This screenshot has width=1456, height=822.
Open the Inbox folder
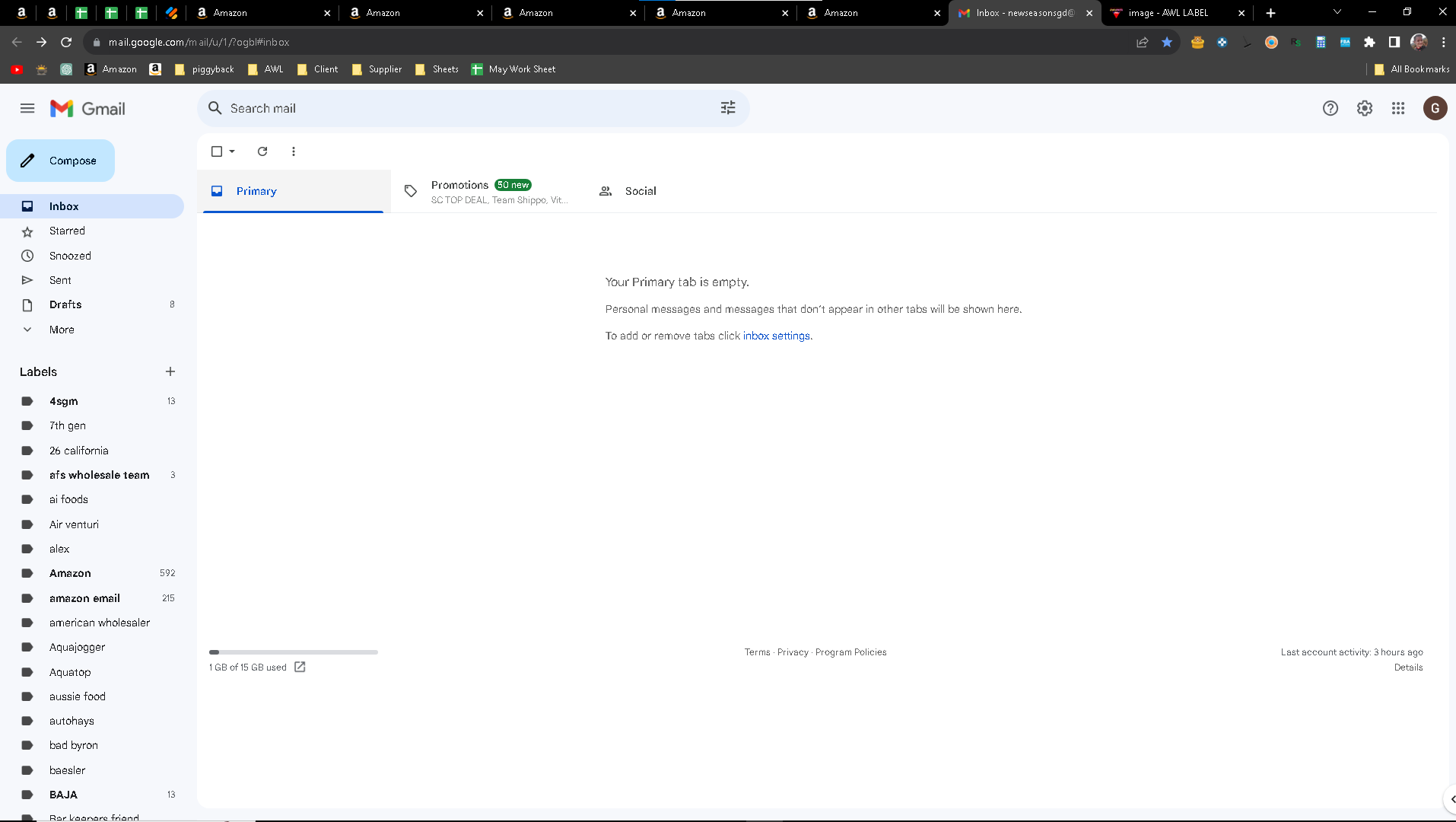(x=92, y=206)
